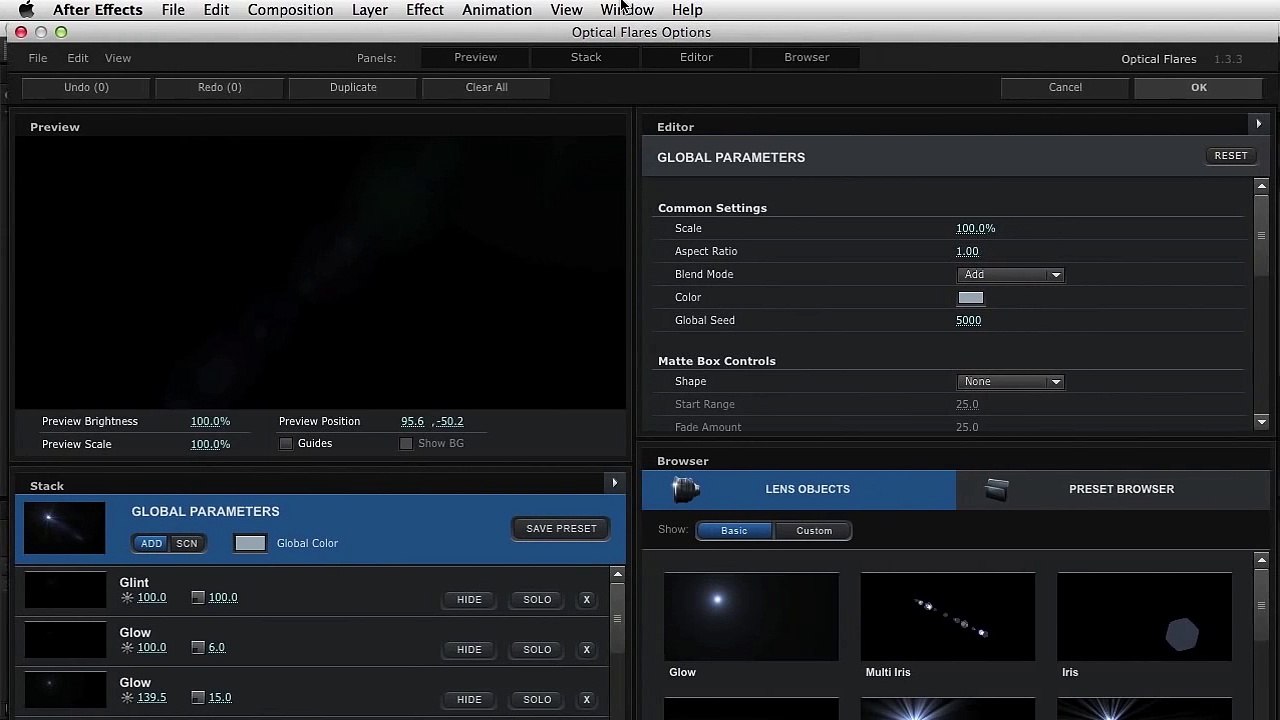Select the Glow lens object thumbnail

(751, 616)
